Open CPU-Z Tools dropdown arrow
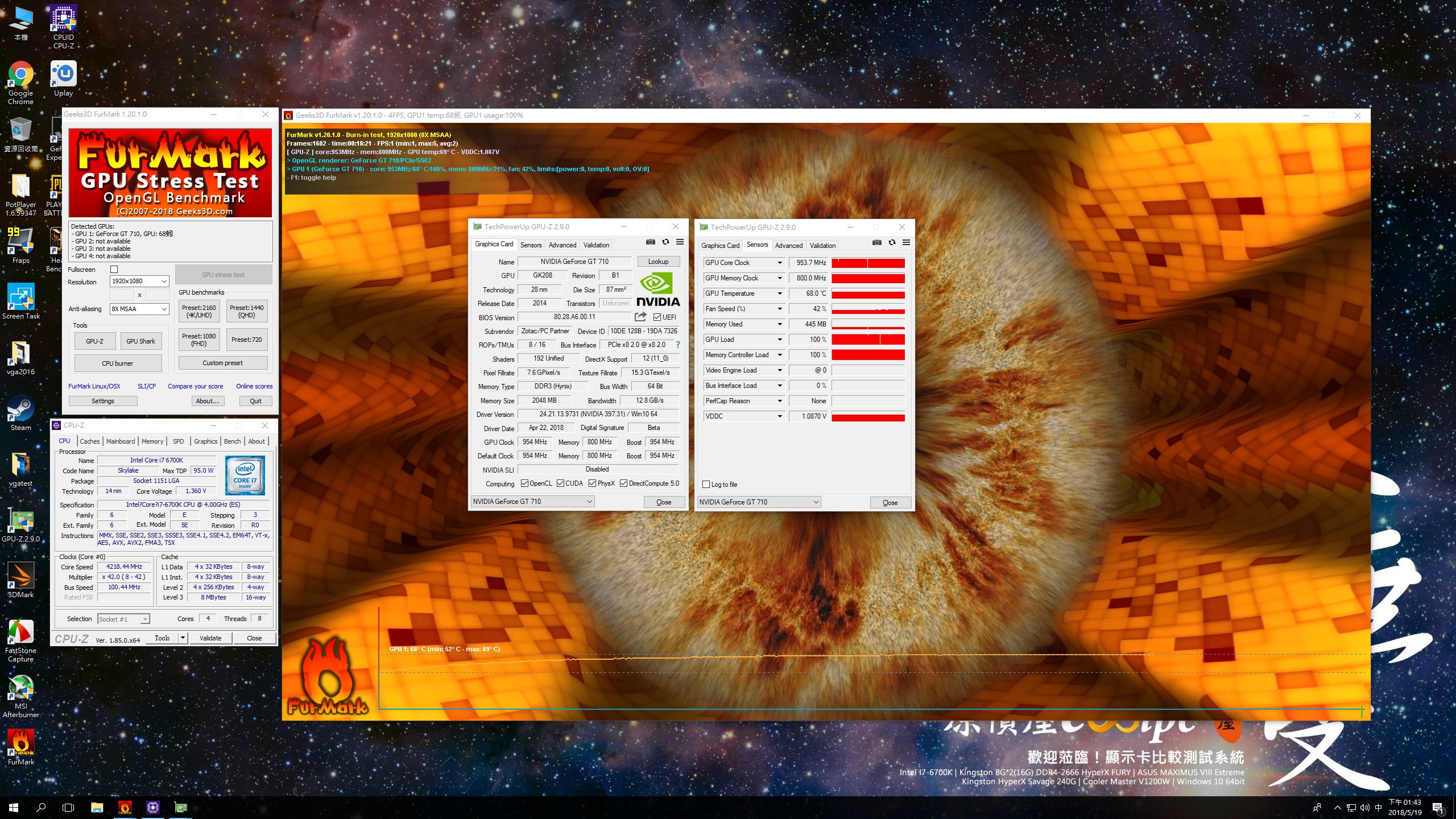This screenshot has height=819, width=1456. (183, 638)
